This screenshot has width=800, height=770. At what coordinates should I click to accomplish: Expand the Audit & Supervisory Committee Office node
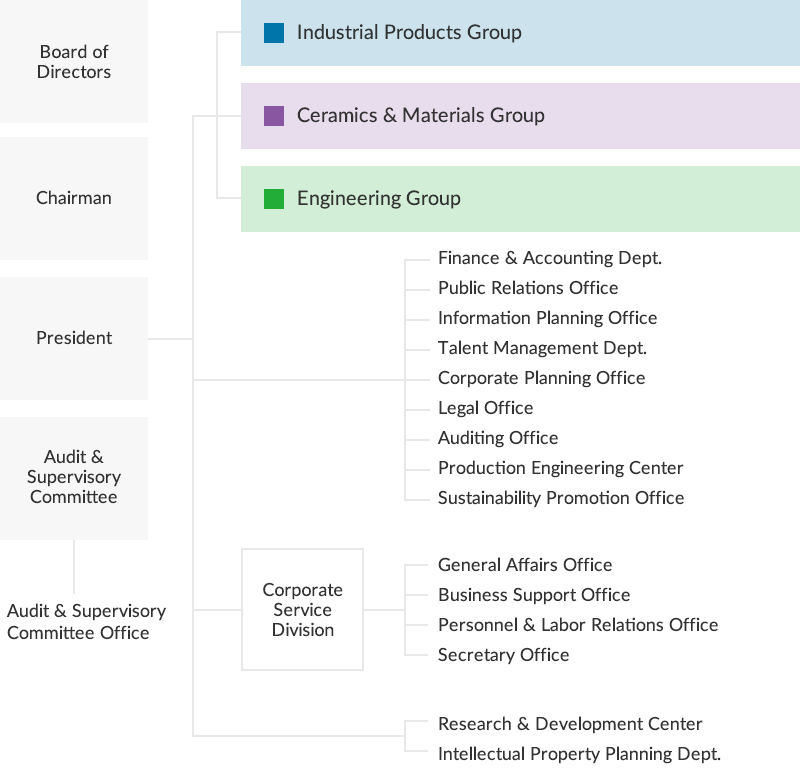pos(88,619)
